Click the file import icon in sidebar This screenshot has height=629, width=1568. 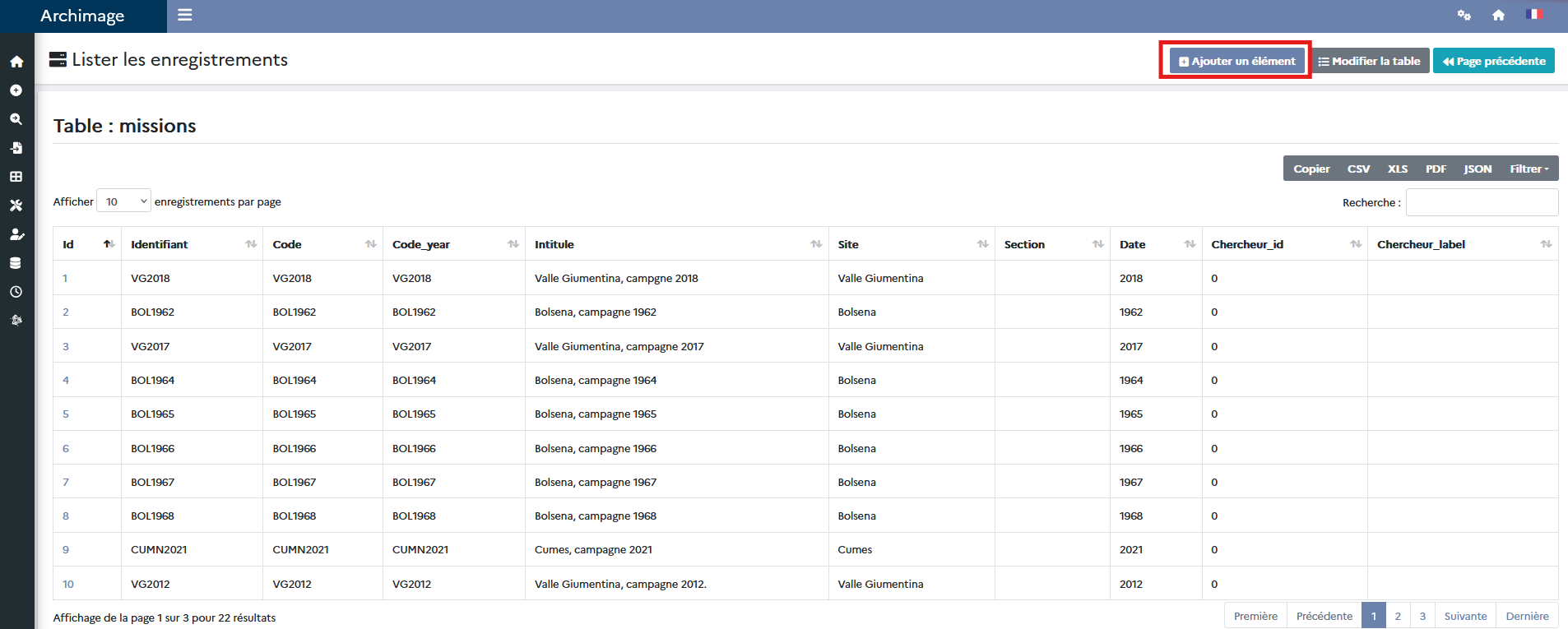click(x=16, y=148)
